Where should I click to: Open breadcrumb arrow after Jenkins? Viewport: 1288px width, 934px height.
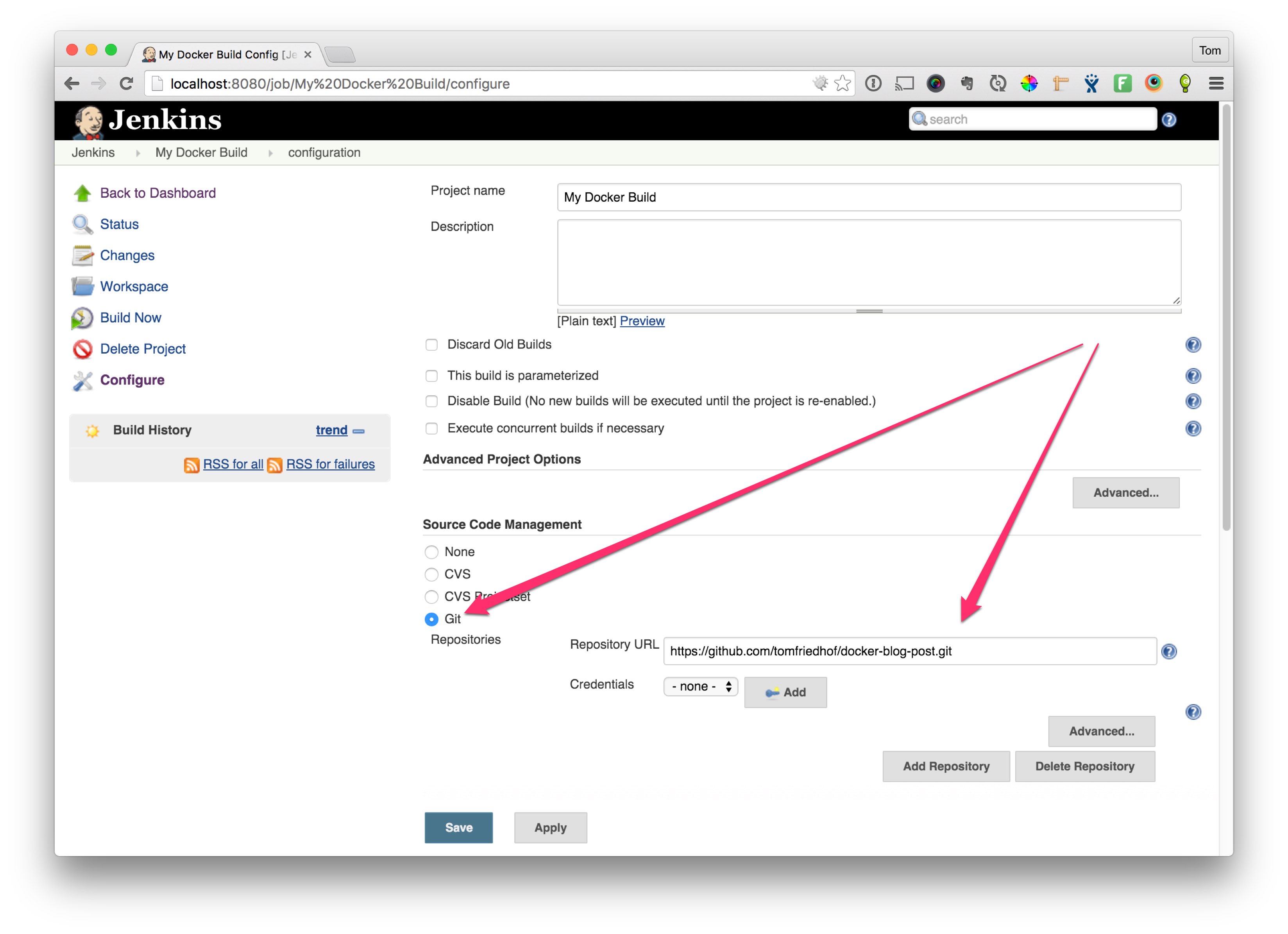[x=138, y=153]
